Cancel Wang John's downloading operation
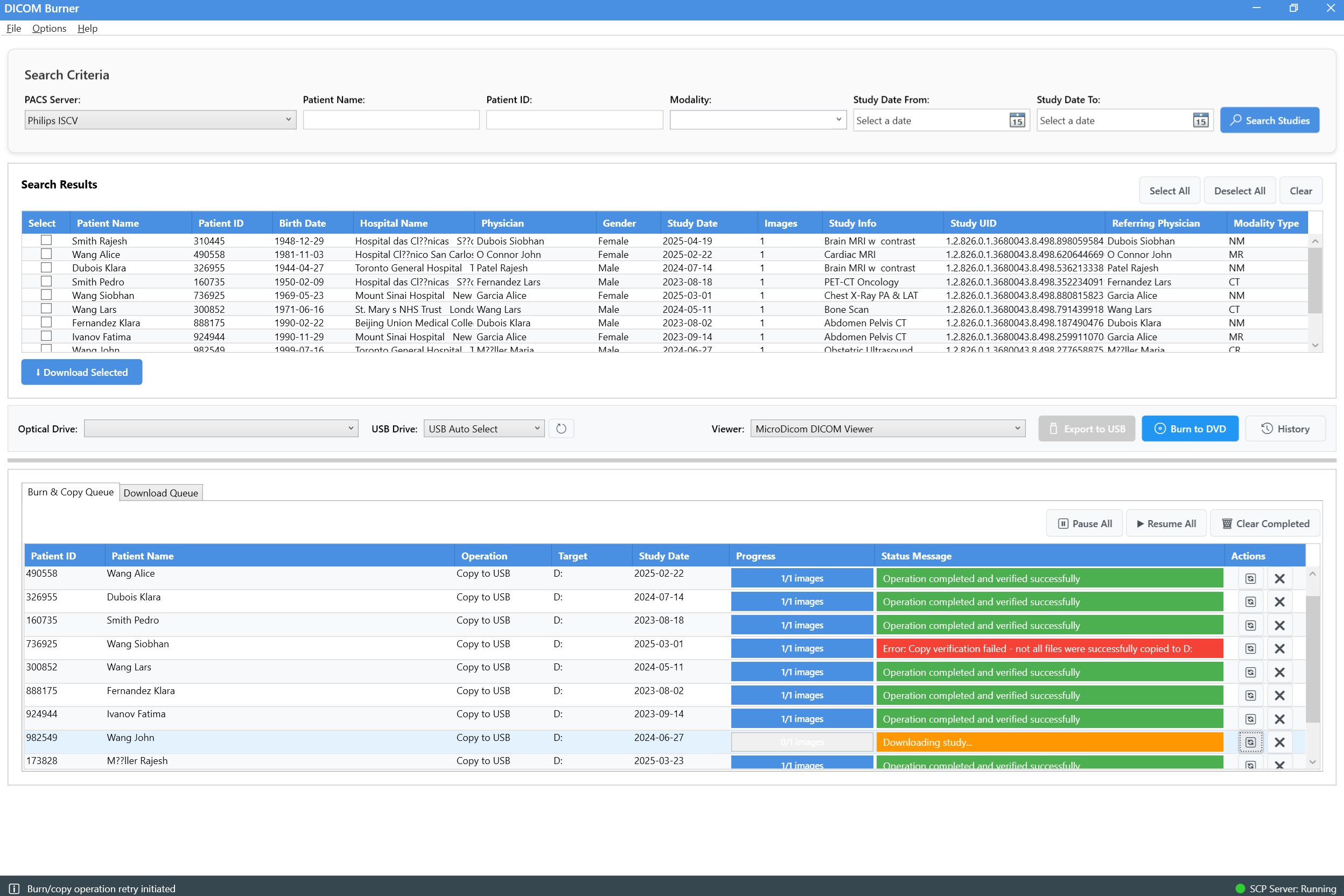The image size is (1344, 896). coord(1279,741)
